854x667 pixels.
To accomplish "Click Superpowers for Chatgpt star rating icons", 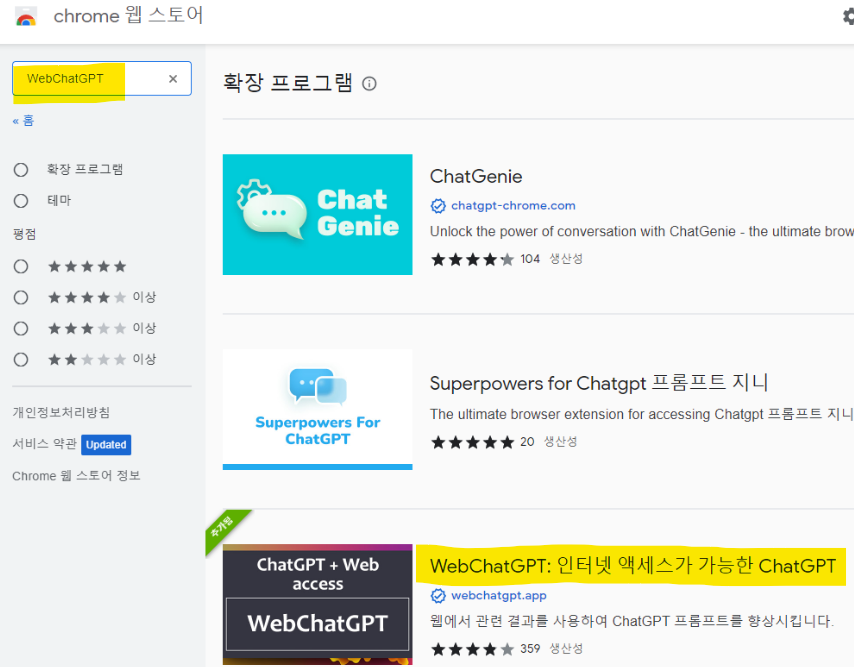I will point(472,442).
